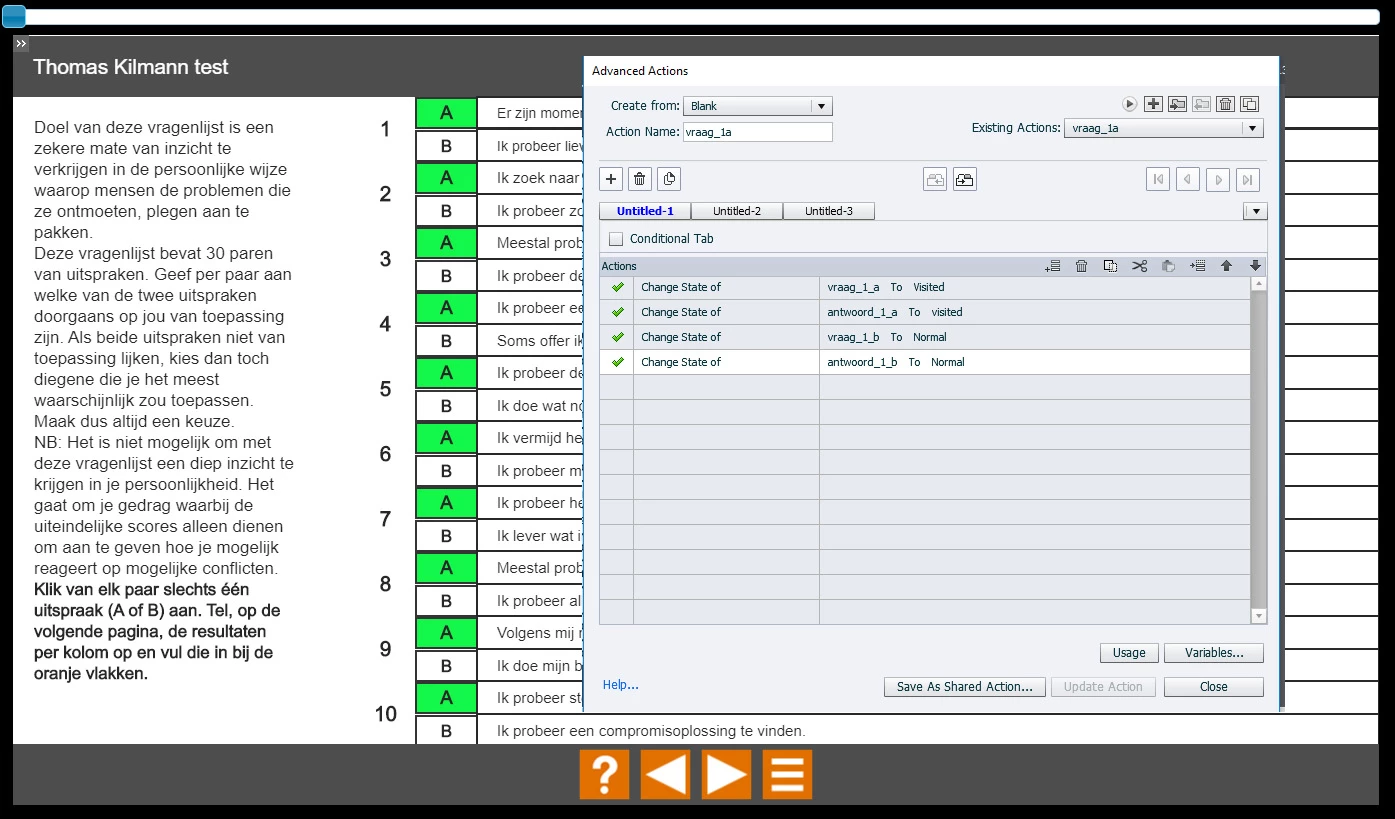Duplicate the action with the top-right copy icon
This screenshot has width=1395, height=819.
[1249, 104]
